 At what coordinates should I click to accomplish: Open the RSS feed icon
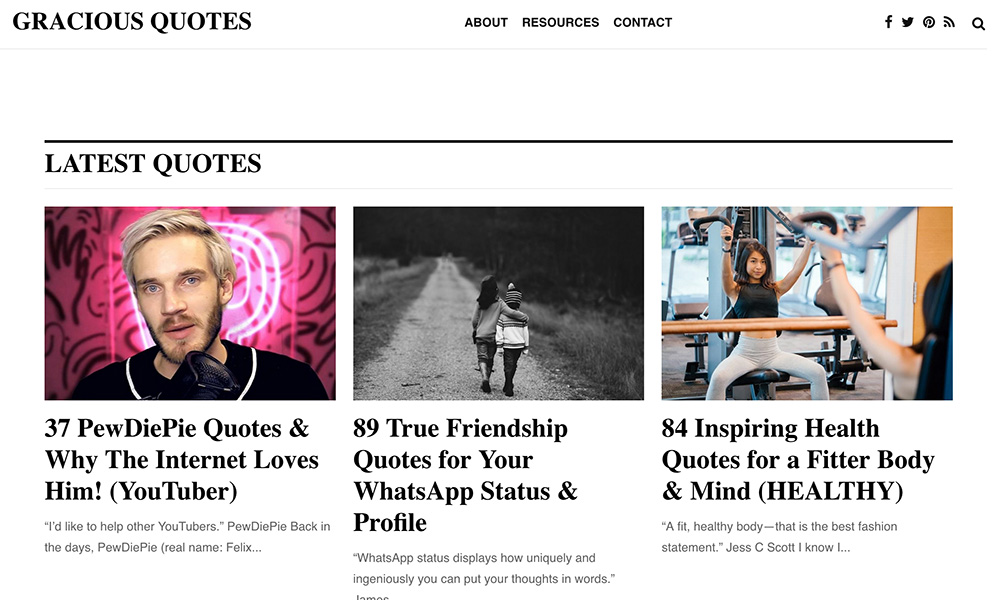pyautogui.click(x=949, y=22)
